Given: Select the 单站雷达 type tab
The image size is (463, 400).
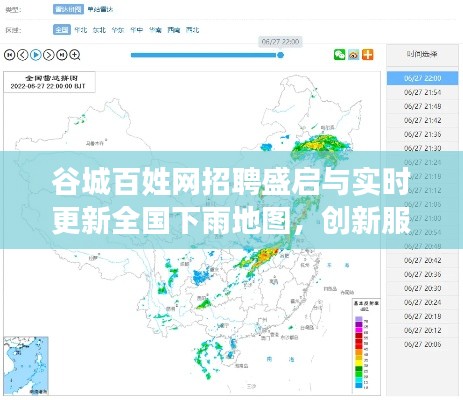Looking at the screenshot, I should [x=100, y=9].
